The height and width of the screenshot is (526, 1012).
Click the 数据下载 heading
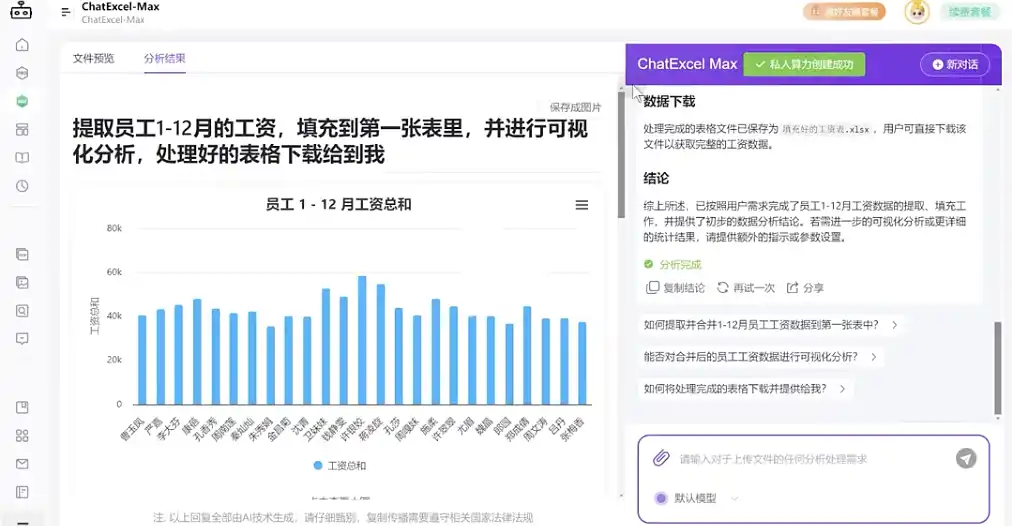[x=669, y=101]
